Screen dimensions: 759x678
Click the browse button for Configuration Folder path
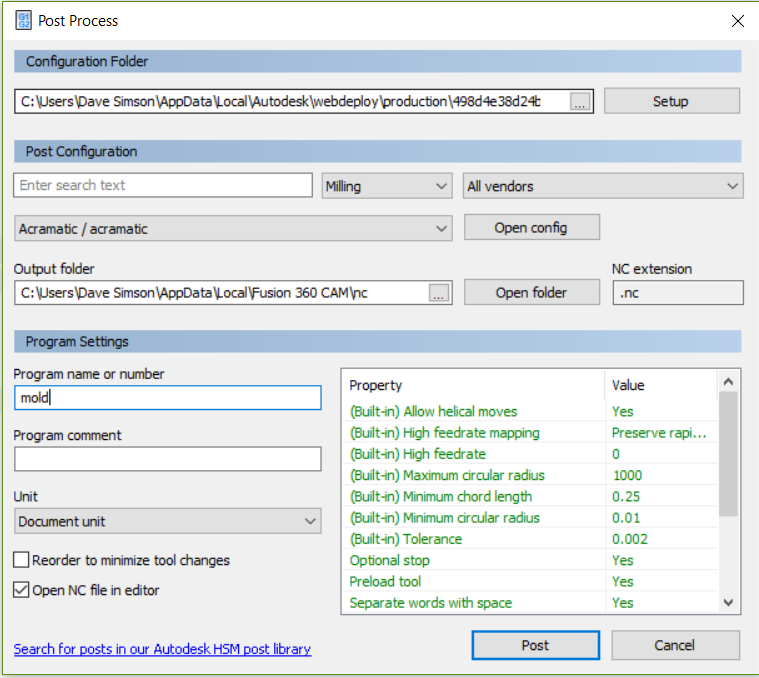[581, 101]
